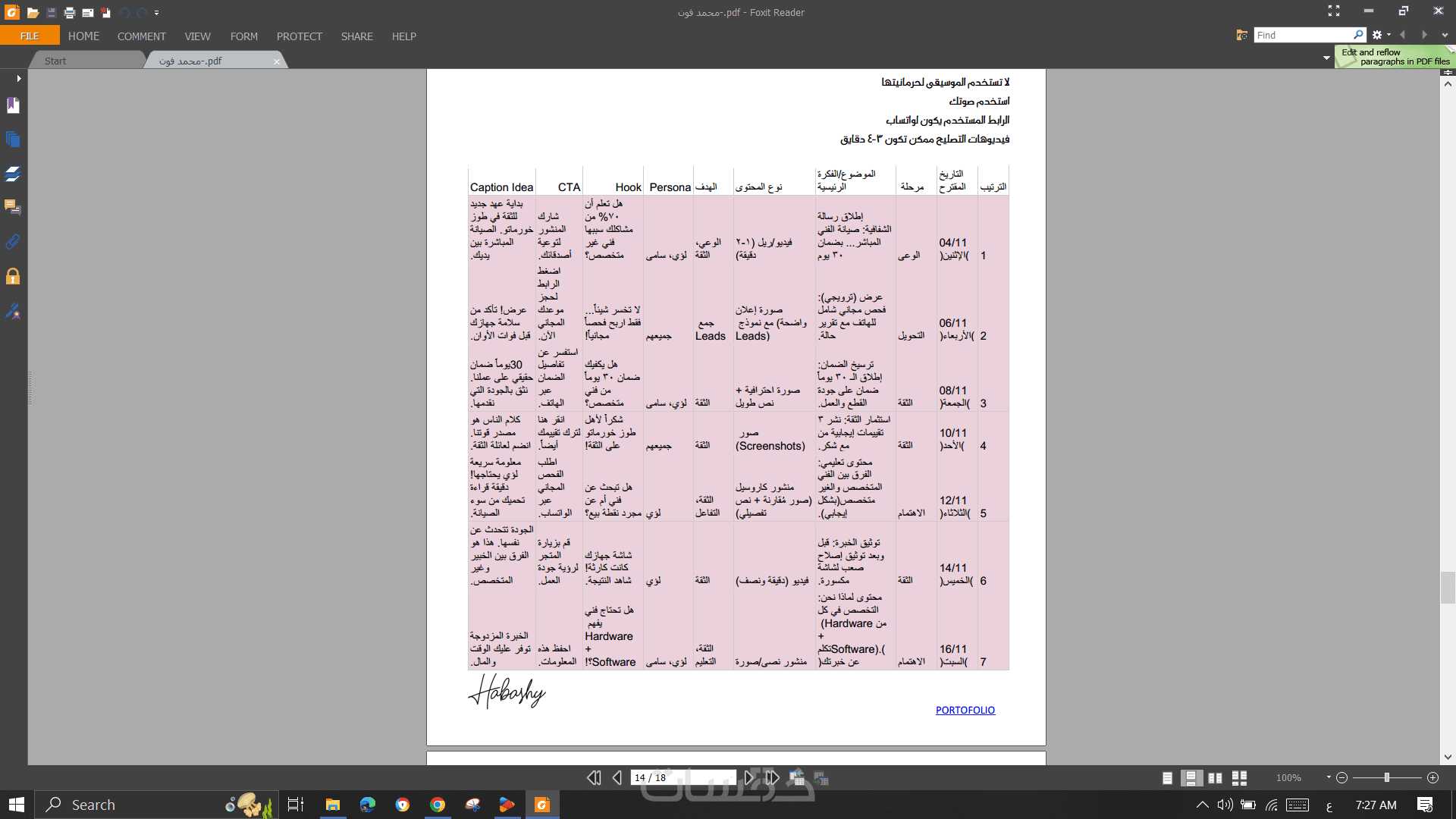Follow the PORTOFOLIO hyperlink
Image resolution: width=1456 pixels, height=819 pixels.
pyautogui.click(x=965, y=710)
